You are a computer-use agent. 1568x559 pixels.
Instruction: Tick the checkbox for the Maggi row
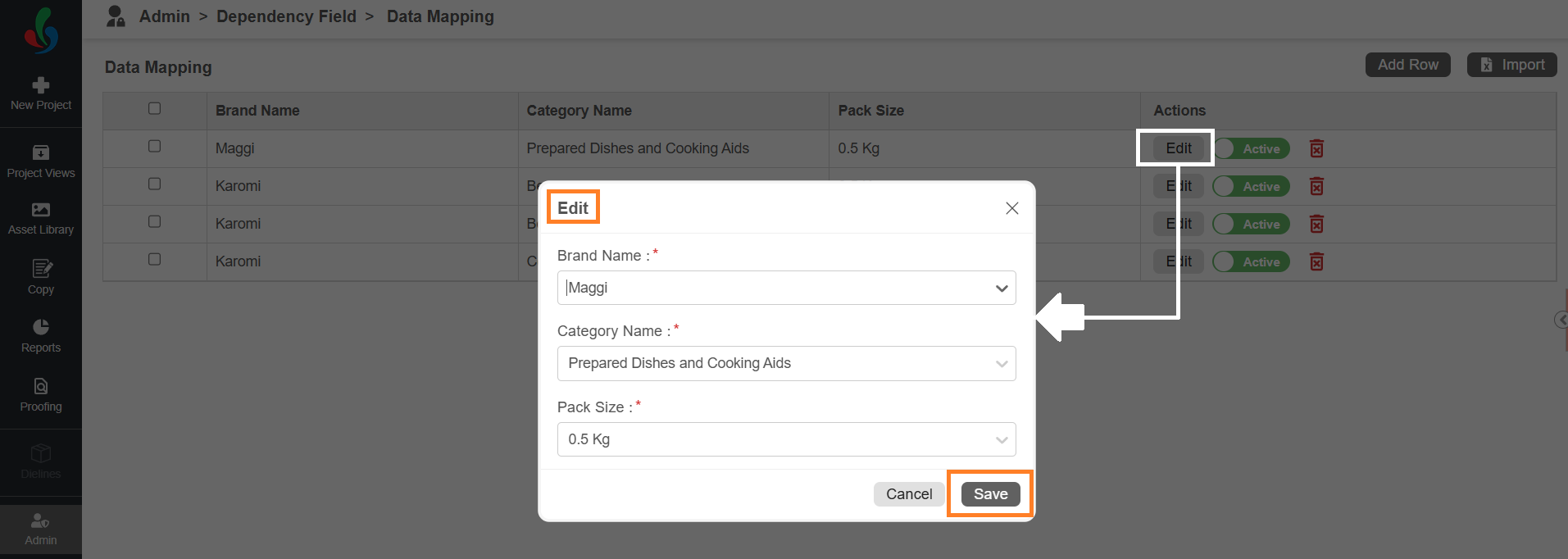click(154, 146)
